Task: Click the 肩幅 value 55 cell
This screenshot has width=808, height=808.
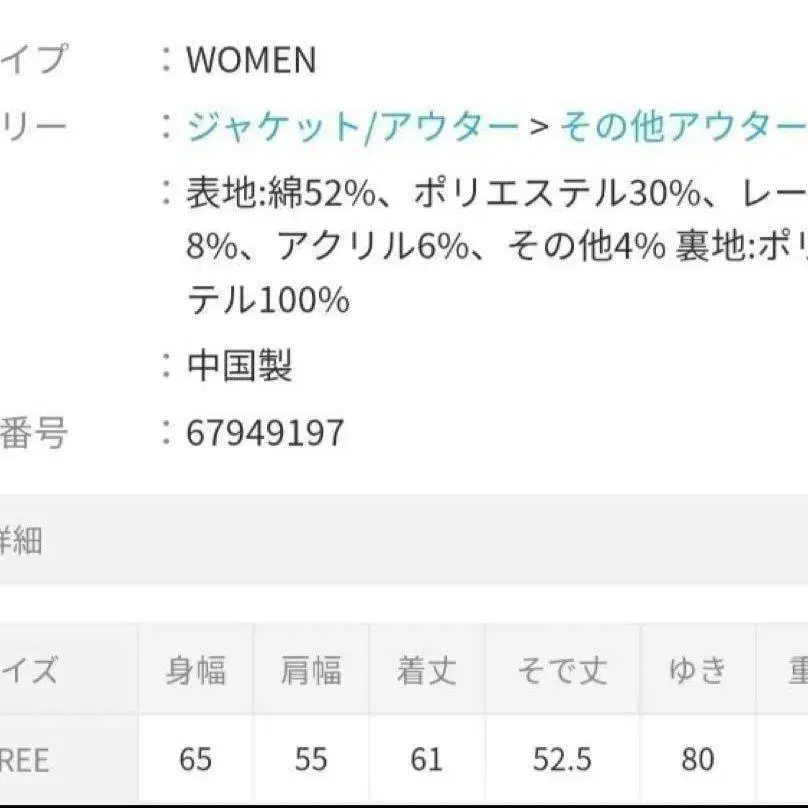Action: tap(311, 760)
